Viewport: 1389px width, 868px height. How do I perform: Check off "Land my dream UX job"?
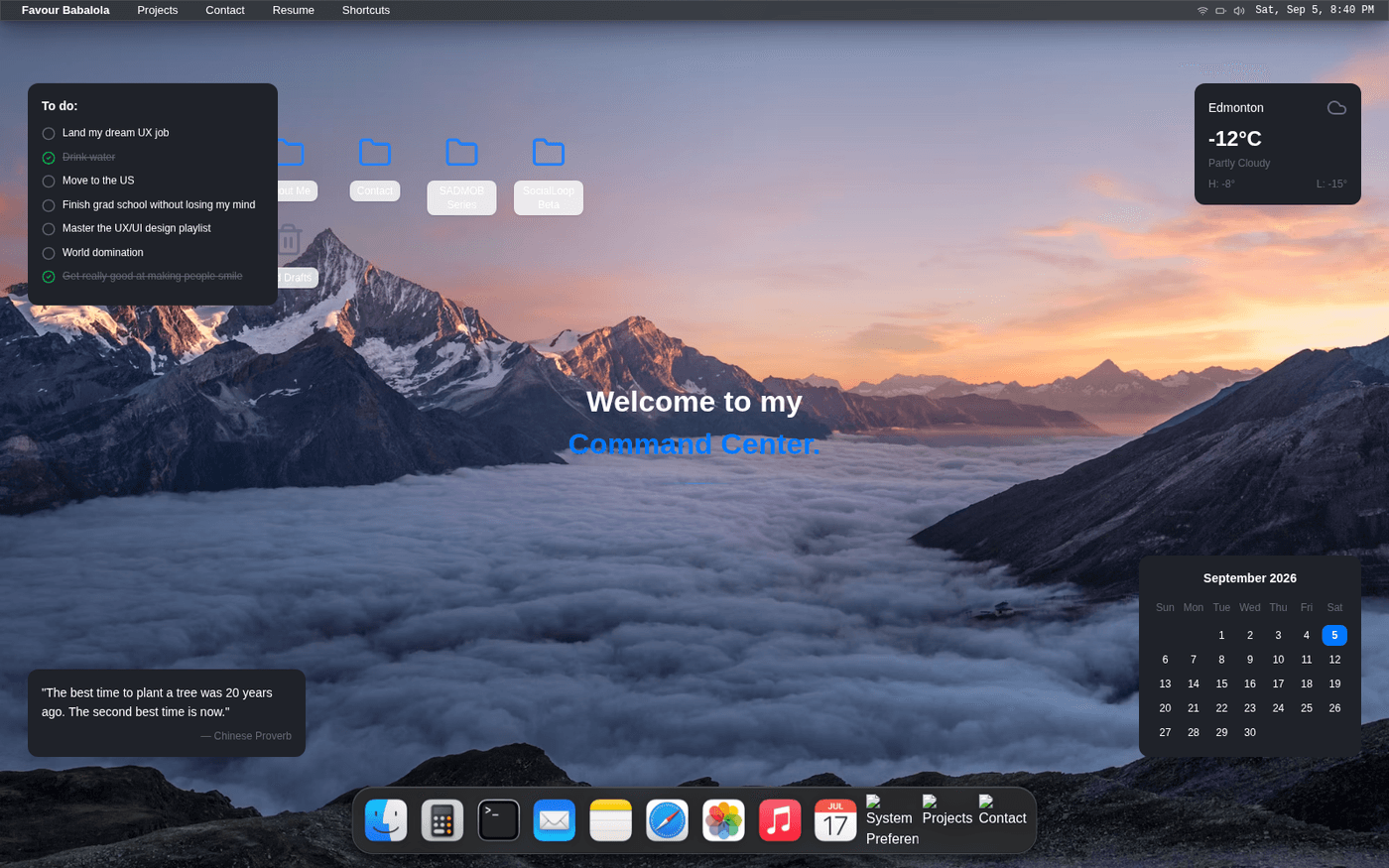point(49,133)
